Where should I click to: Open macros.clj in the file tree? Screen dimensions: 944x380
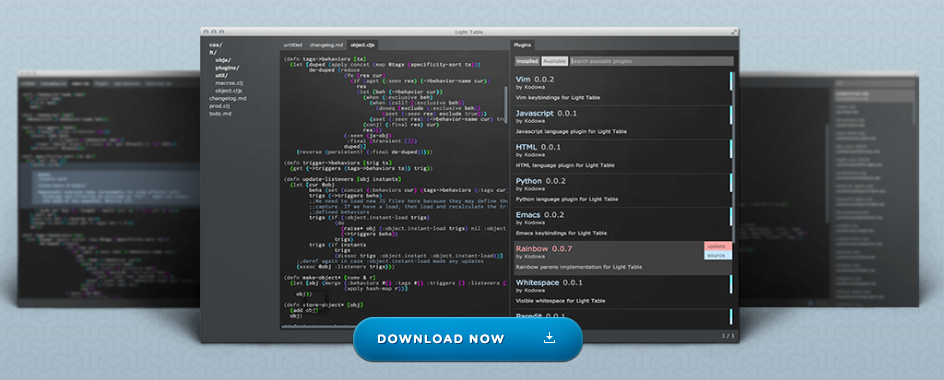228,83
